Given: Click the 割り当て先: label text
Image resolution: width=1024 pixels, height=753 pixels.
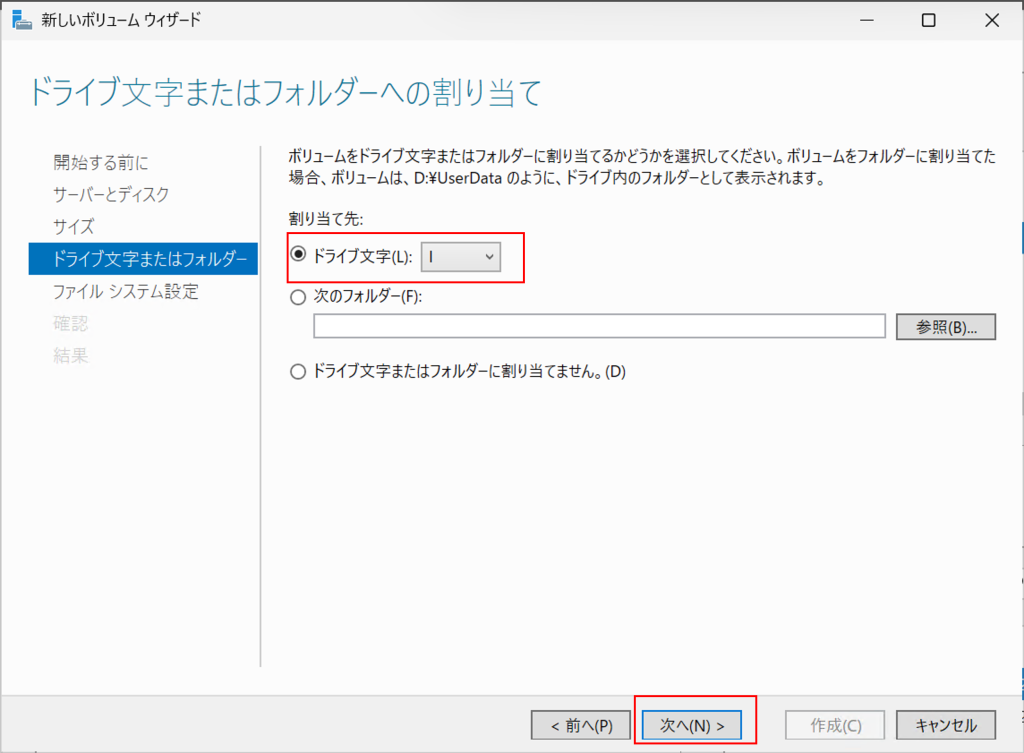Looking at the screenshot, I should [326, 219].
